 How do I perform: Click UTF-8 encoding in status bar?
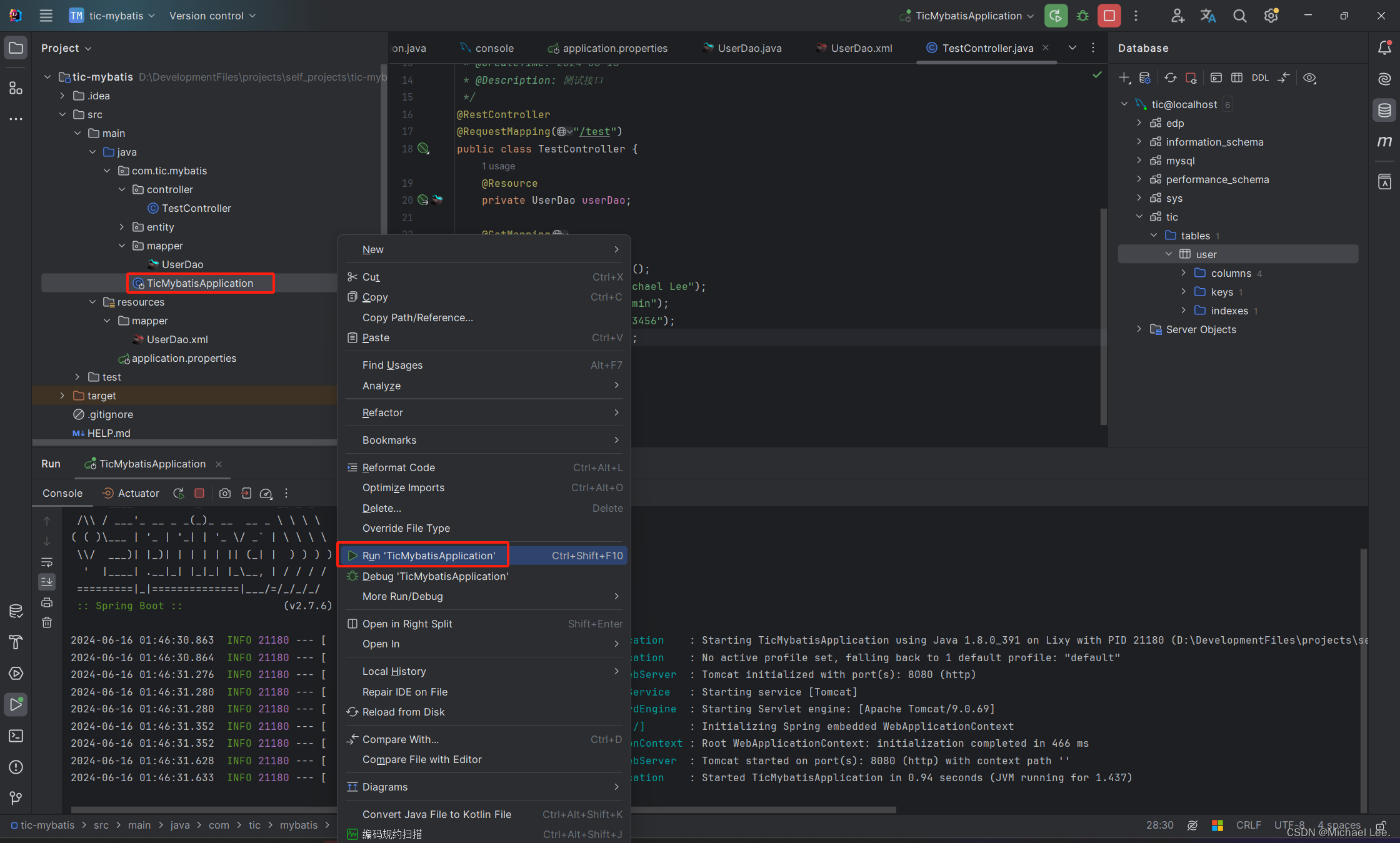click(1289, 825)
